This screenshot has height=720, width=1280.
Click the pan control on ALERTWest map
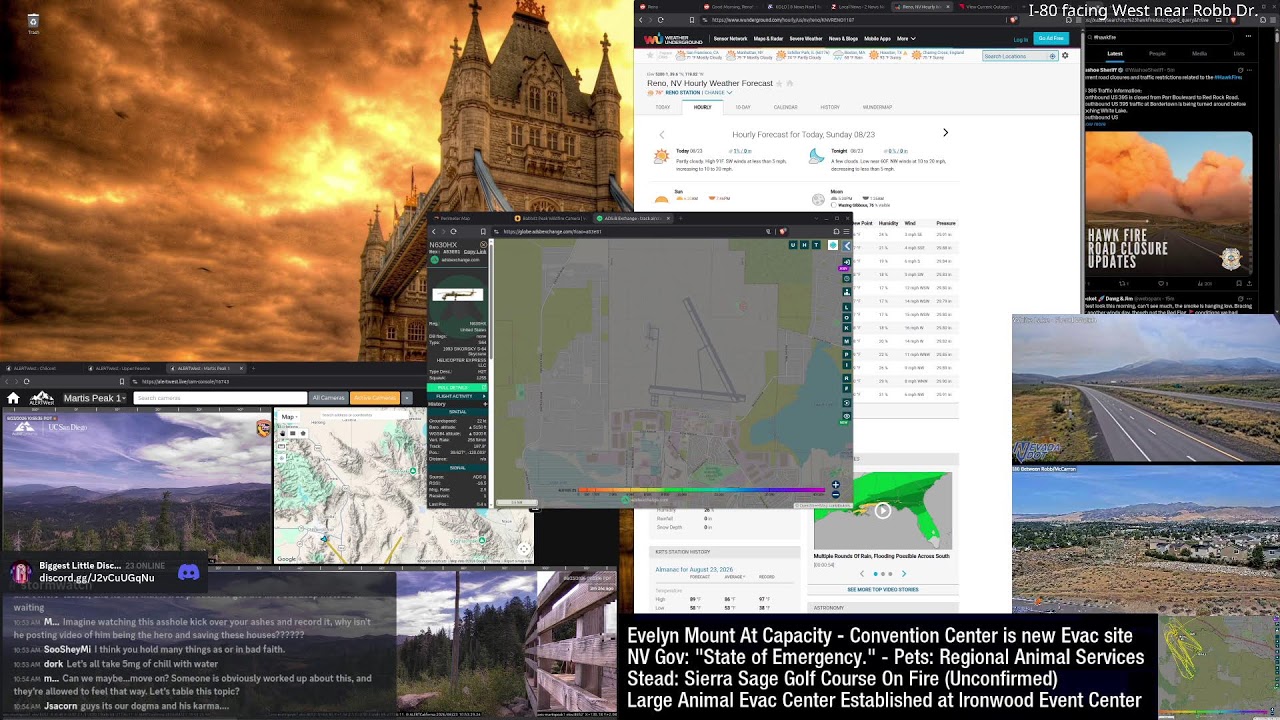pos(523,549)
